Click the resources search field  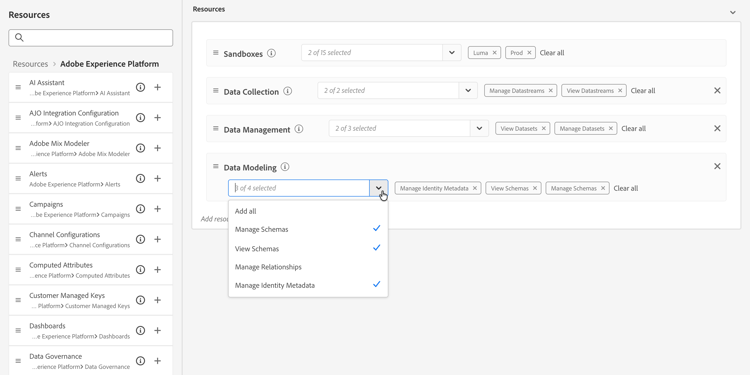tap(90, 38)
